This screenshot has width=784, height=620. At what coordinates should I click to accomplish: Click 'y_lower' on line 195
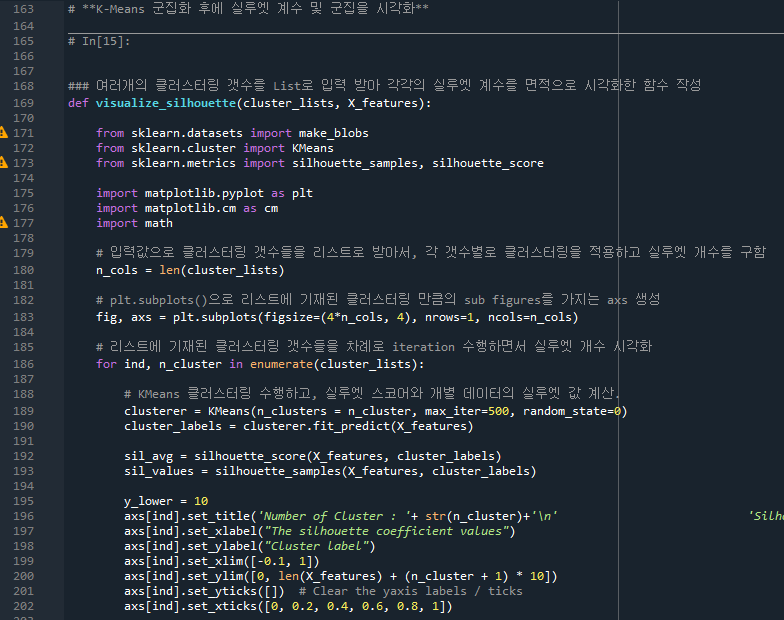tap(148, 501)
